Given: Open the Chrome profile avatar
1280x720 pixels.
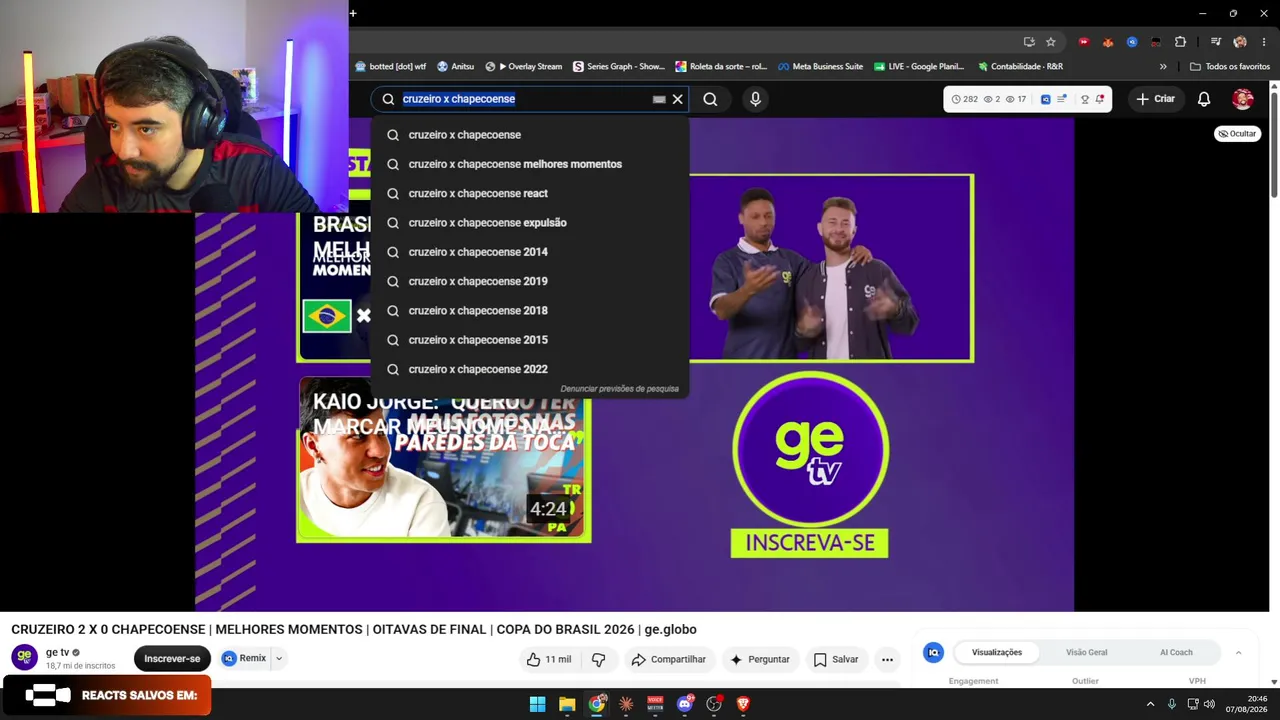Looking at the screenshot, I should click(x=1240, y=42).
